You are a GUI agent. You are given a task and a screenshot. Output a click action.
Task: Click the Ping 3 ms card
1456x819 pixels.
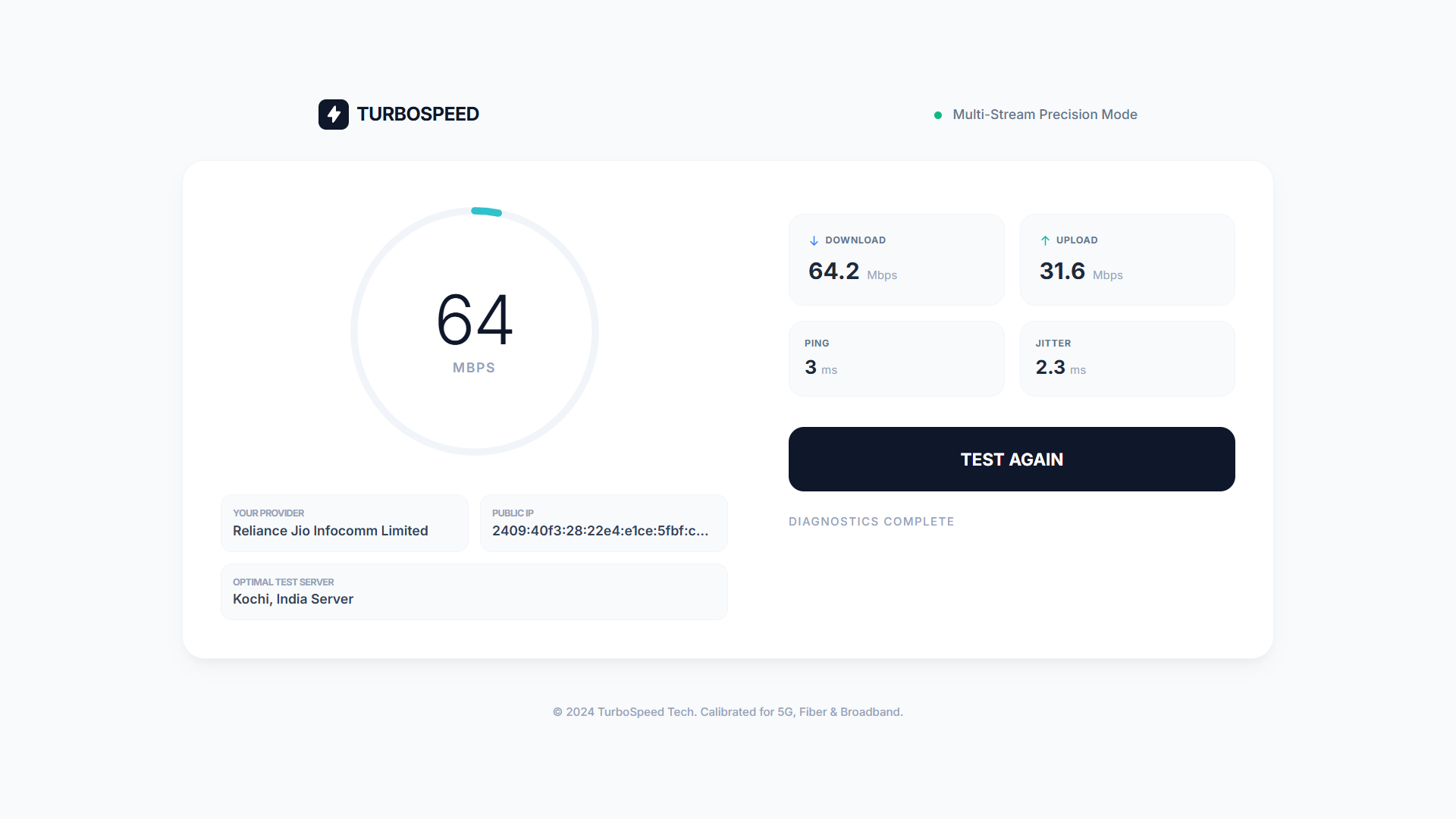click(896, 358)
